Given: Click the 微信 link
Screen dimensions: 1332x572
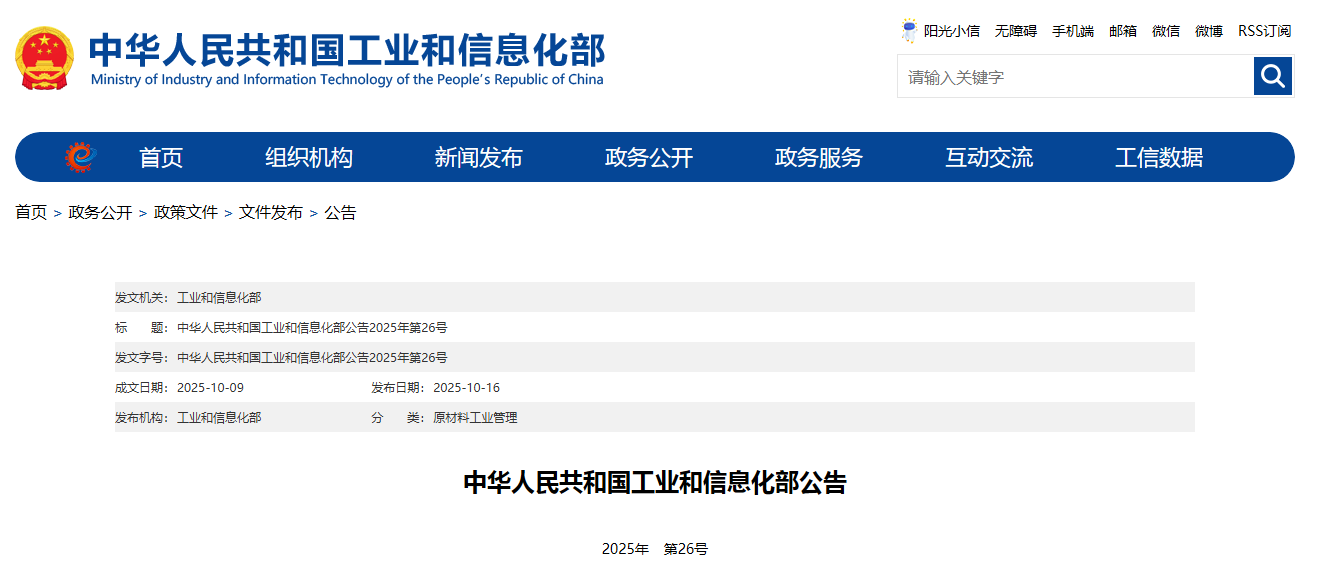Looking at the screenshot, I should [x=1166, y=31].
